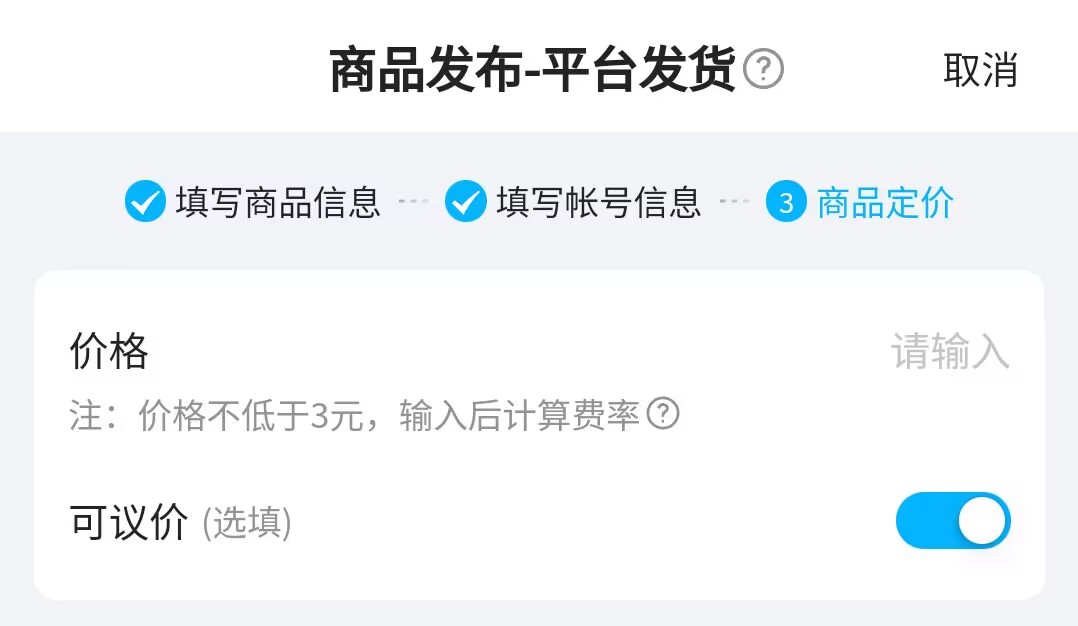The image size is (1078, 626).
Task: Click dashed connector after 填写商品信息
Action: pos(413,201)
